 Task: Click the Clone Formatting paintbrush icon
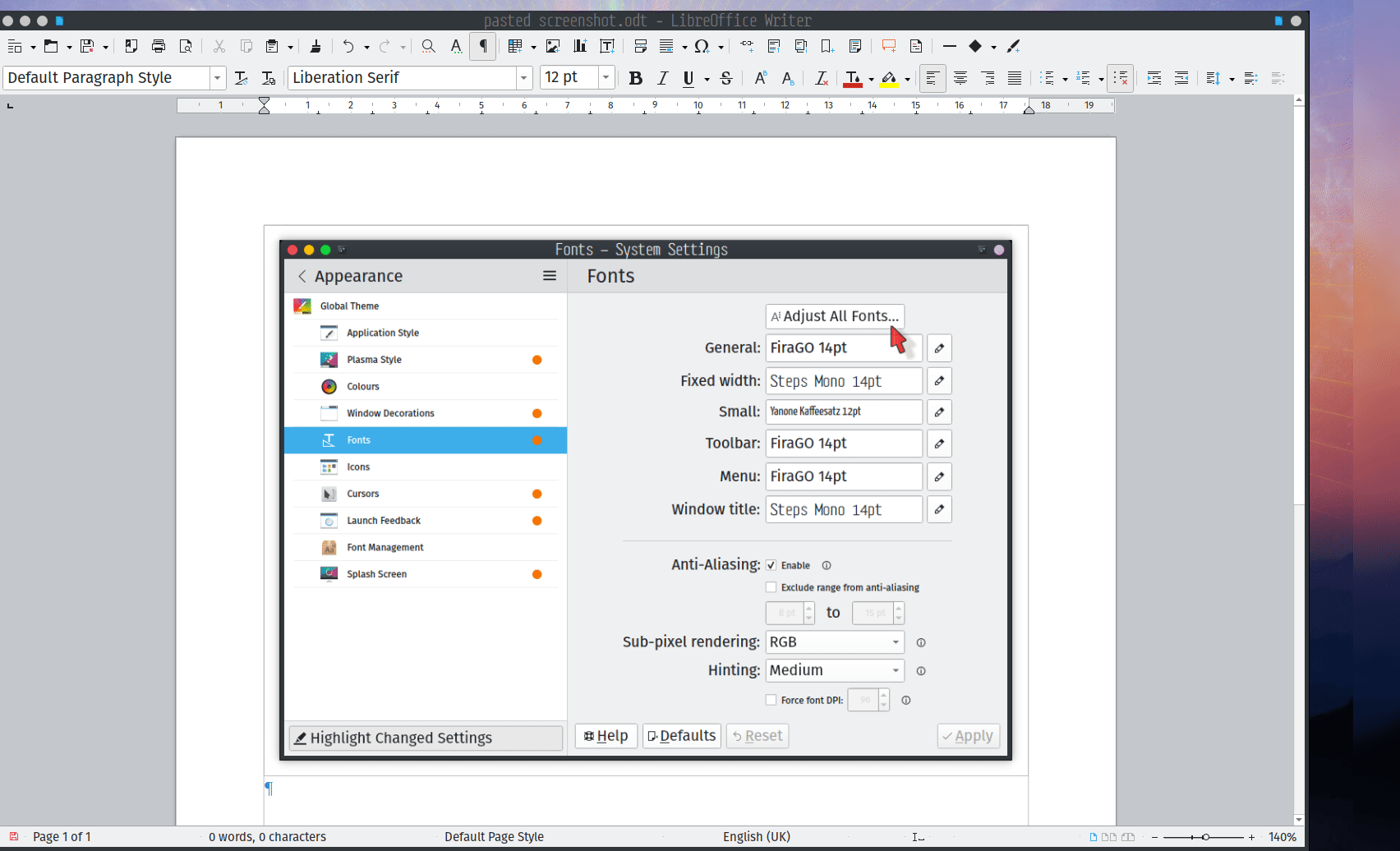coord(315,46)
